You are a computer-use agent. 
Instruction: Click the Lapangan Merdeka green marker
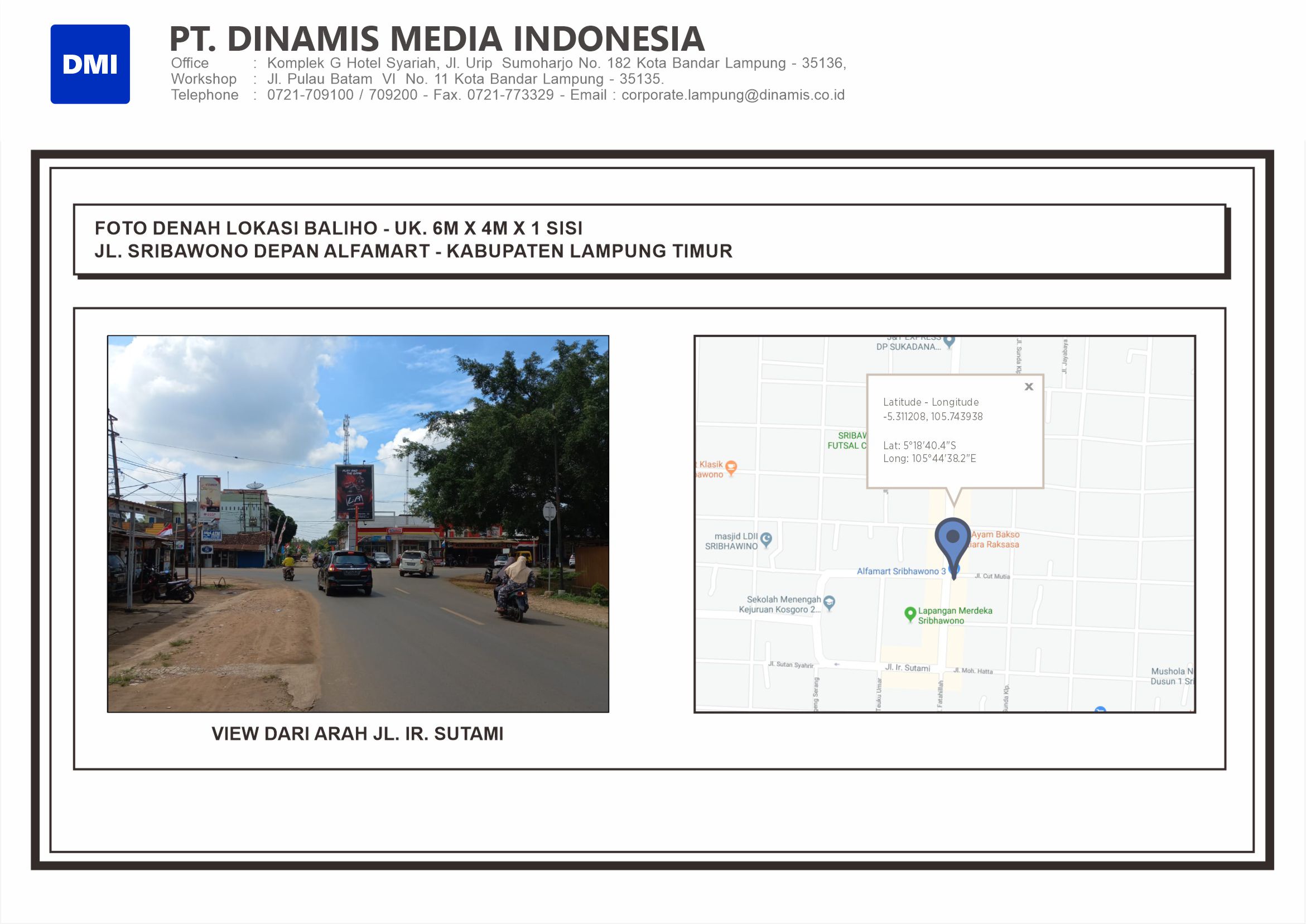click(909, 614)
